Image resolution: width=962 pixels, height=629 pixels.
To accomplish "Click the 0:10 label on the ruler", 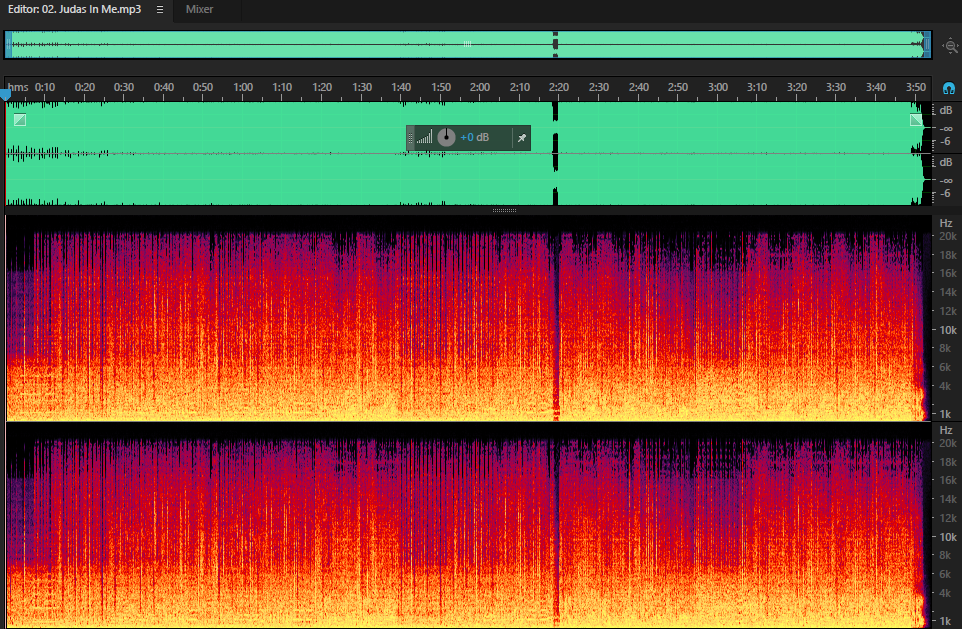I will tap(45, 87).
